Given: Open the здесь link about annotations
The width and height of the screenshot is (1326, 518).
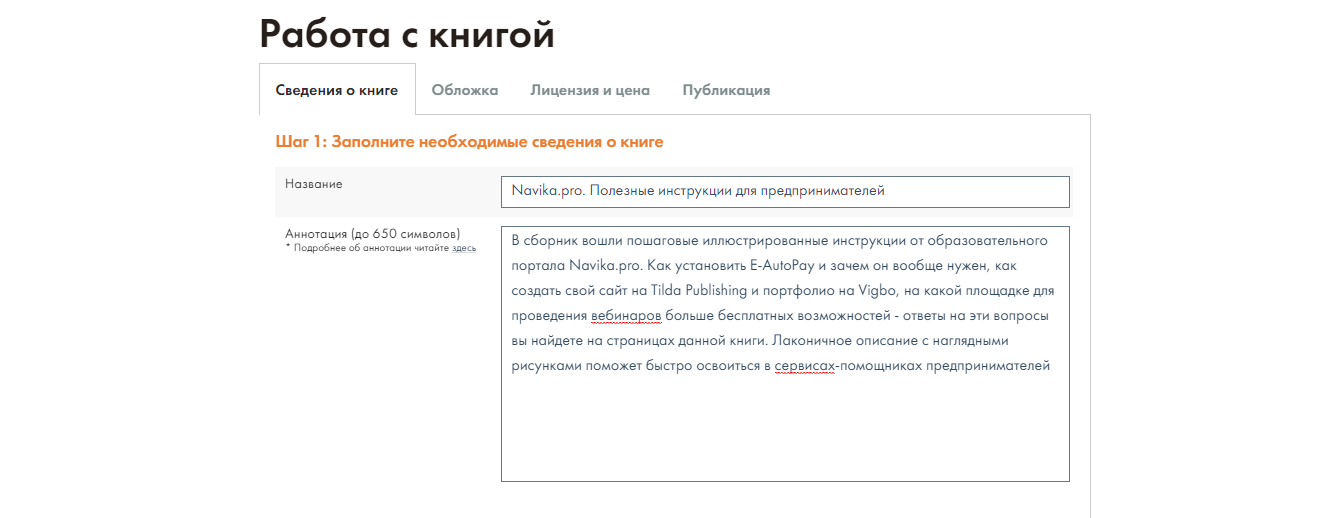Looking at the screenshot, I should click(x=464, y=248).
